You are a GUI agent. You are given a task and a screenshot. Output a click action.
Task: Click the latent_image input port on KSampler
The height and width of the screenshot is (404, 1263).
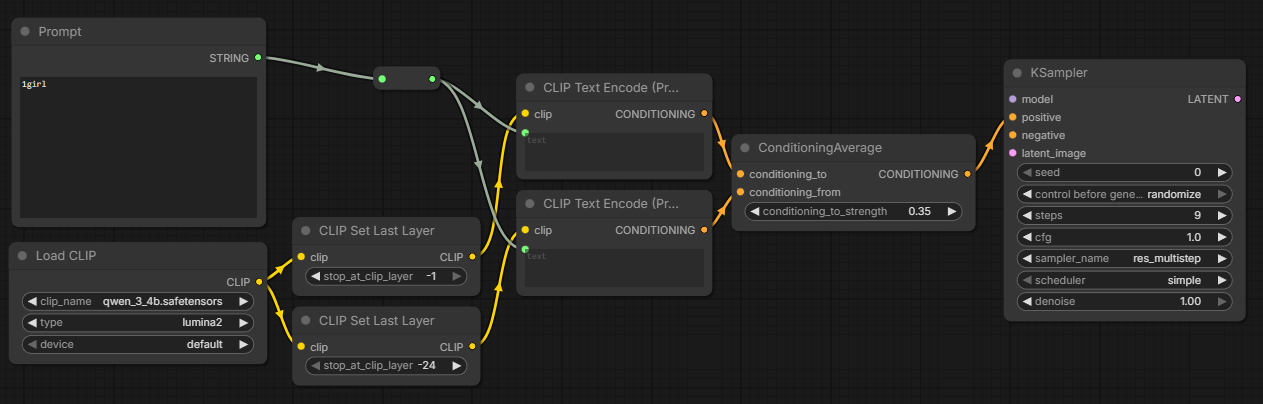click(x=1012, y=153)
